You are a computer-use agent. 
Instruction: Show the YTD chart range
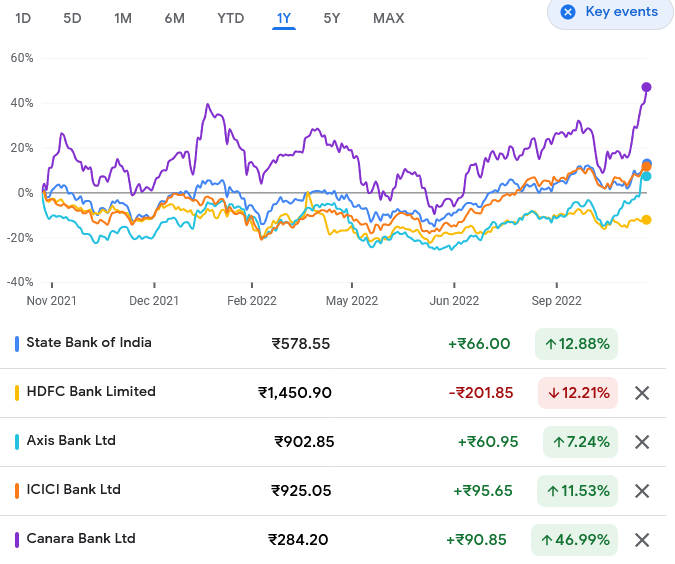coord(230,18)
